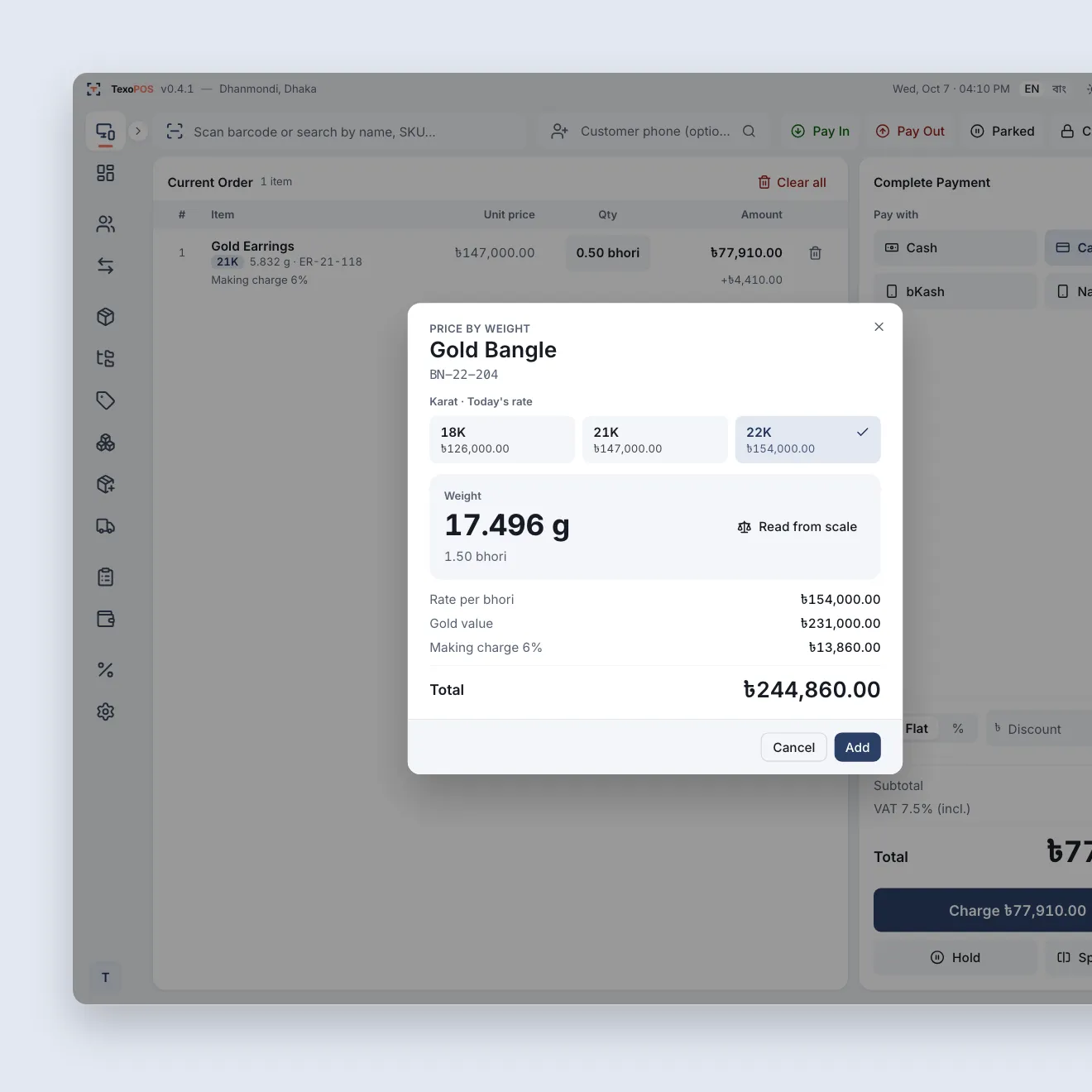Open the POS register screen in sidebar

tap(105, 132)
